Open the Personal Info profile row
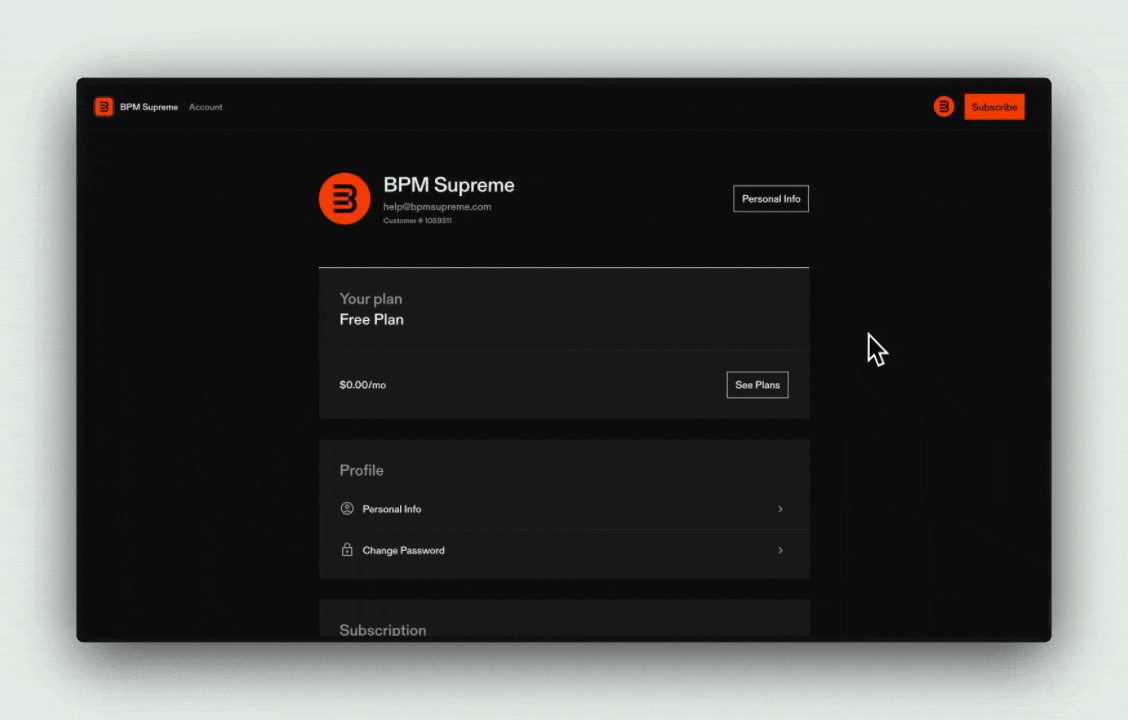 pyautogui.click(x=564, y=509)
